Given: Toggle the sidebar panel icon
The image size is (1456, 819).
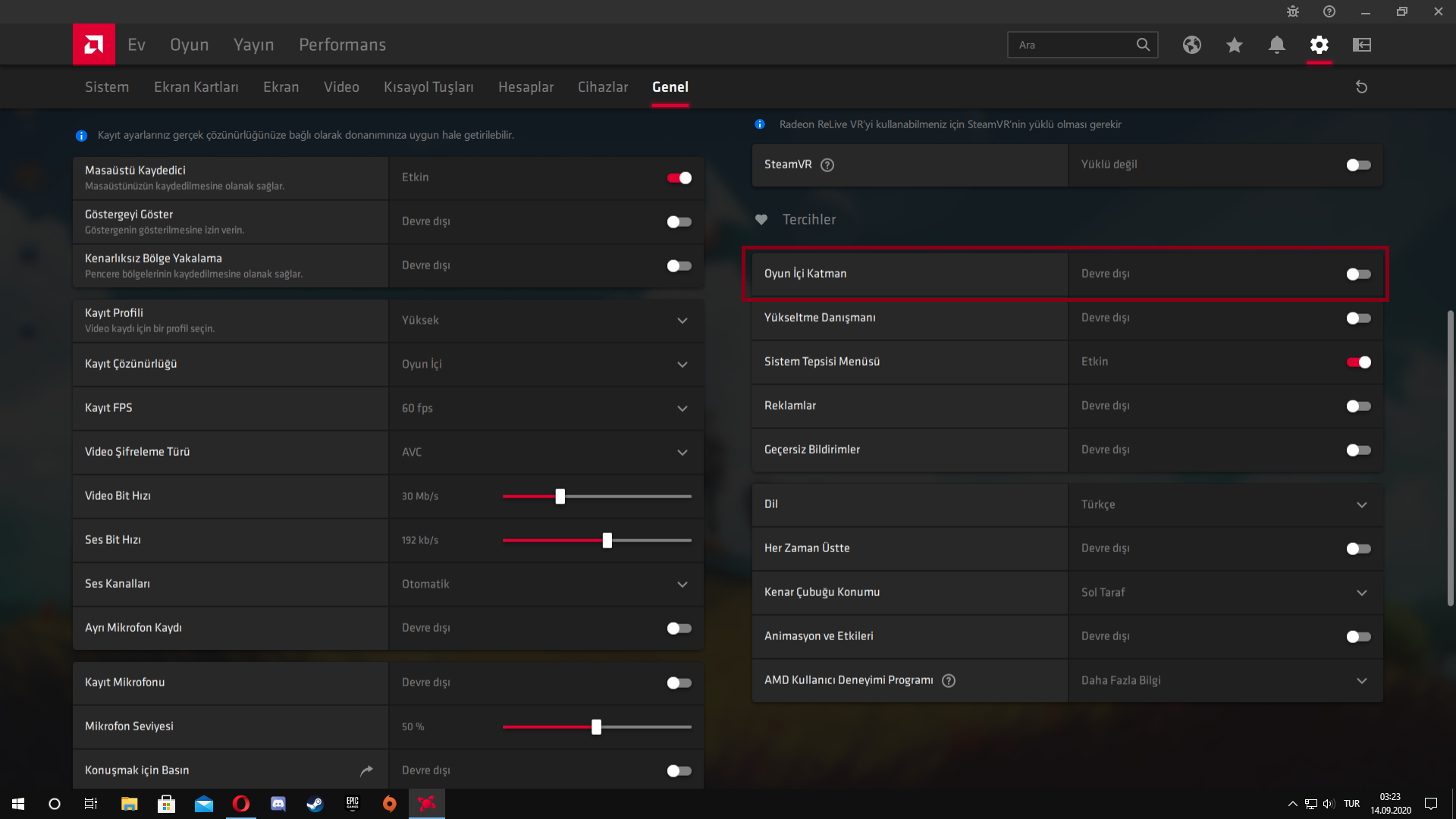Looking at the screenshot, I should tap(1361, 45).
